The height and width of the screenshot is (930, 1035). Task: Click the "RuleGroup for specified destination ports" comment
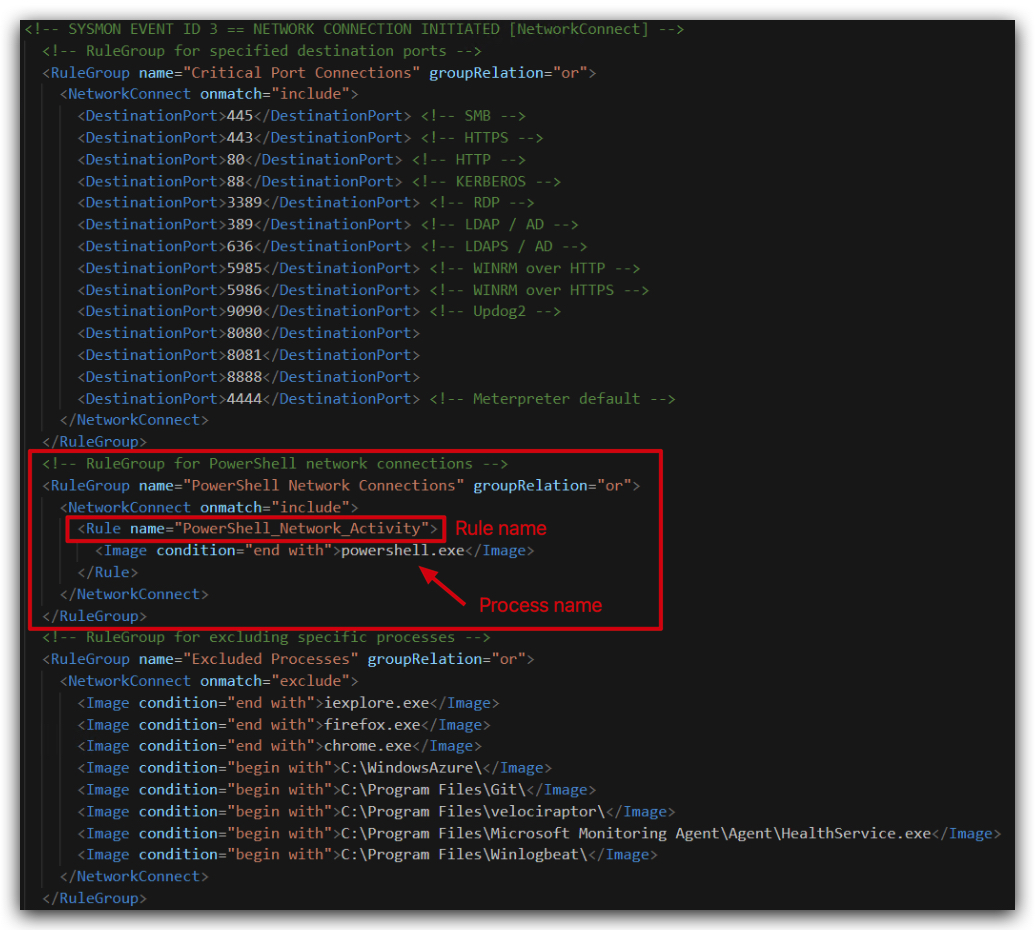pos(261,51)
